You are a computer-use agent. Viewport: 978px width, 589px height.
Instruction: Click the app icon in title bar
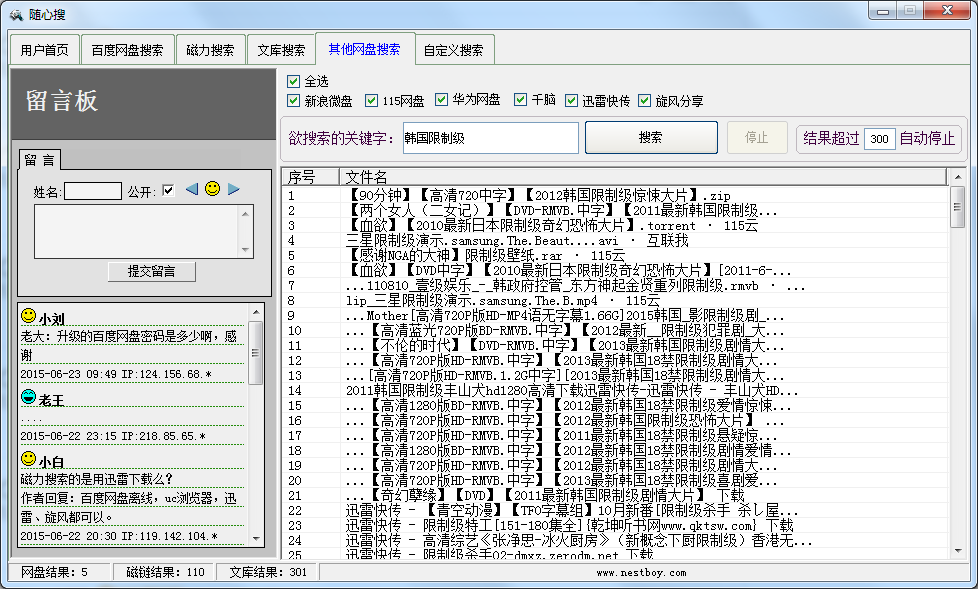point(15,13)
